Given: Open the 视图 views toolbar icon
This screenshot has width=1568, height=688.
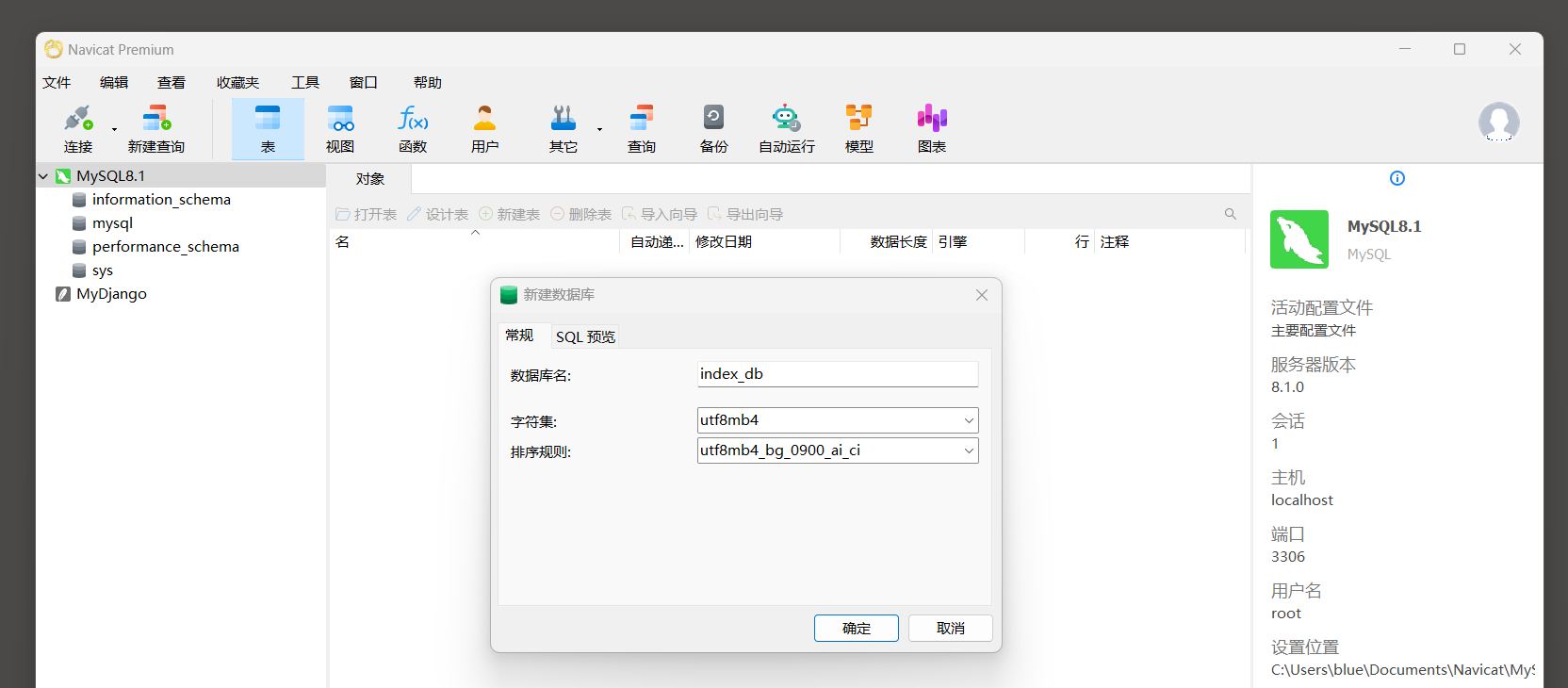Looking at the screenshot, I should coord(340,129).
